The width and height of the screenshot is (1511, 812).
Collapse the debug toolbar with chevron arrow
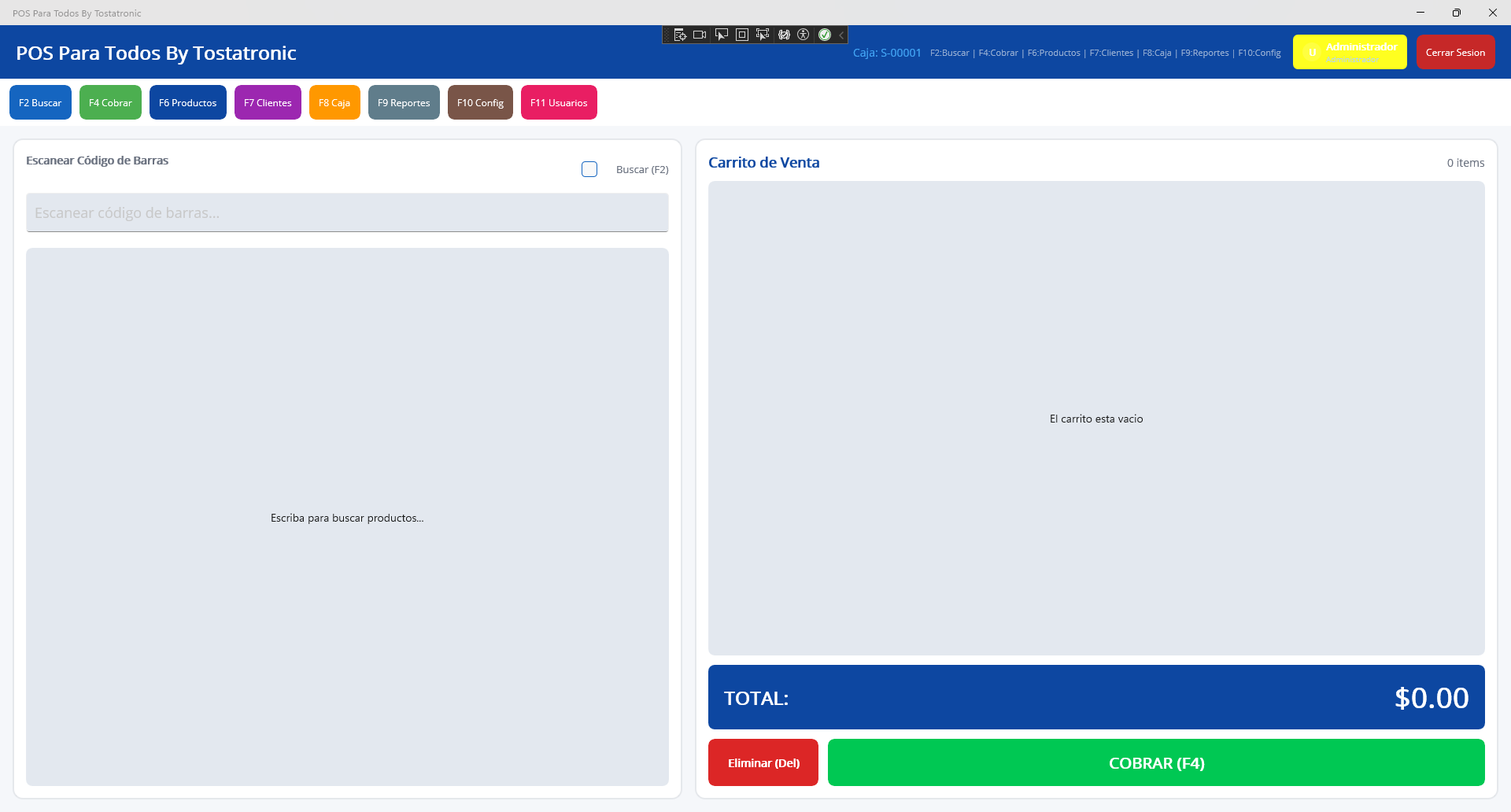point(841,35)
